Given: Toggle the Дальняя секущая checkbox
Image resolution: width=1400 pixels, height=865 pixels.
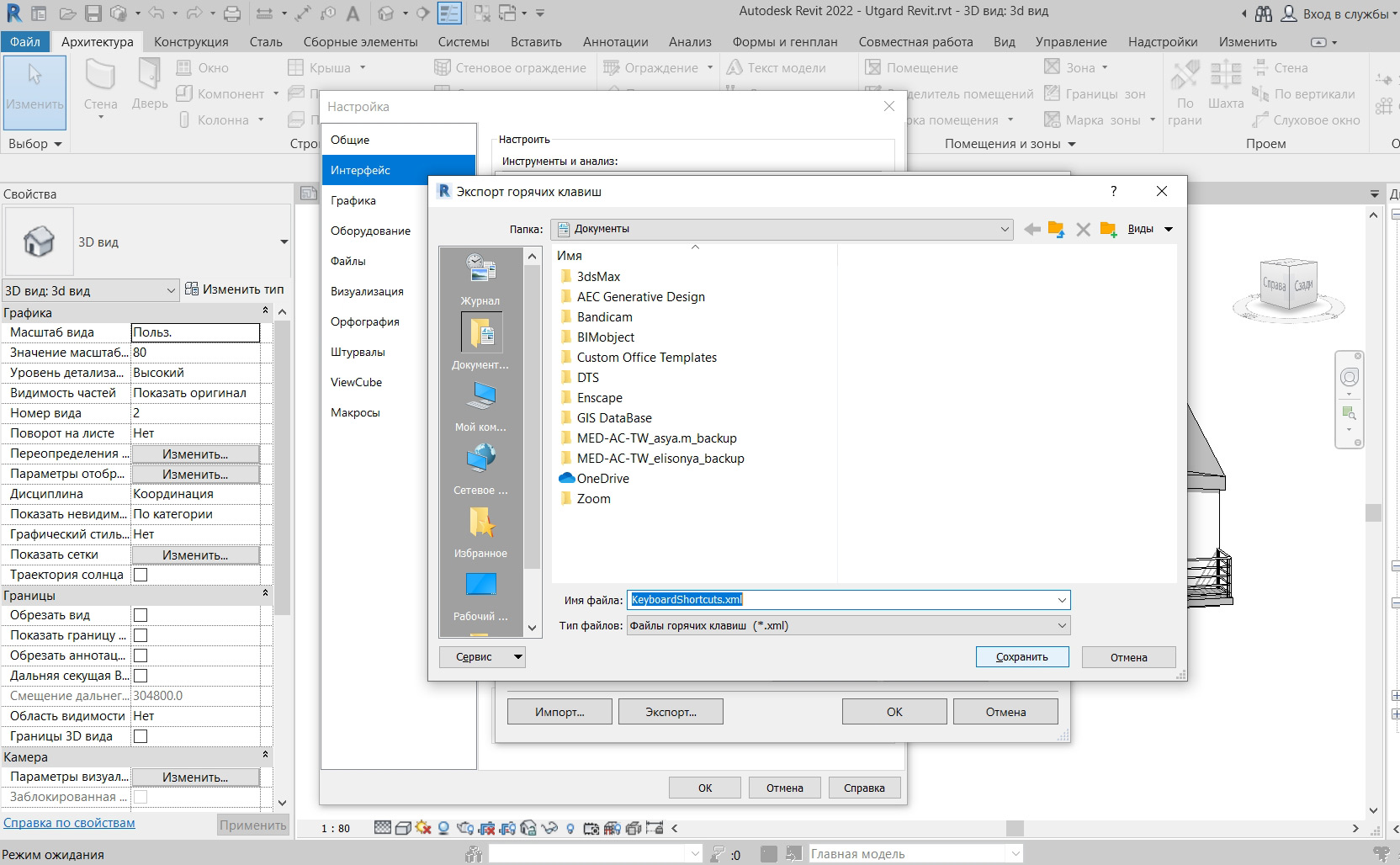Looking at the screenshot, I should 141,676.
